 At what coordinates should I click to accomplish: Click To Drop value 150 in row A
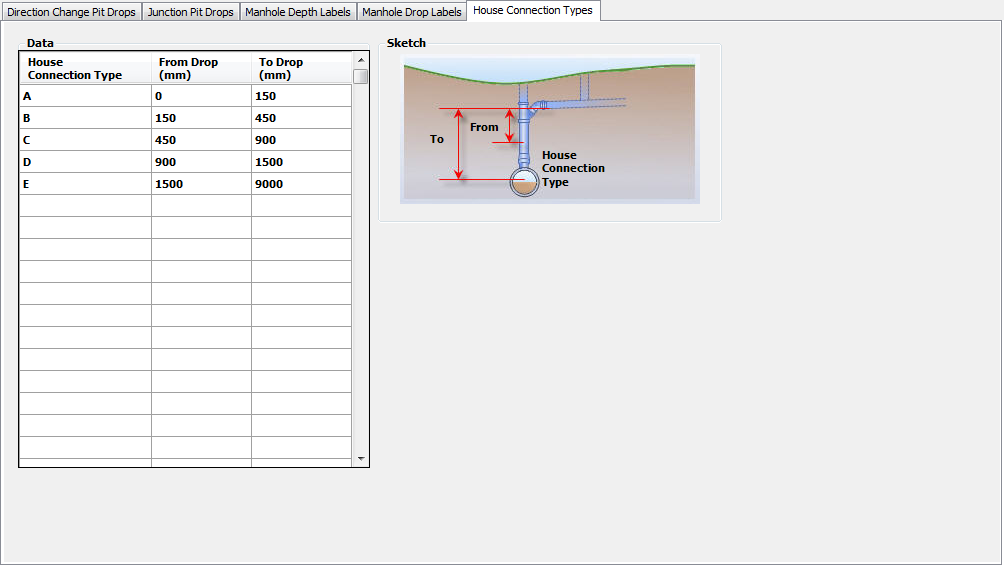300,96
